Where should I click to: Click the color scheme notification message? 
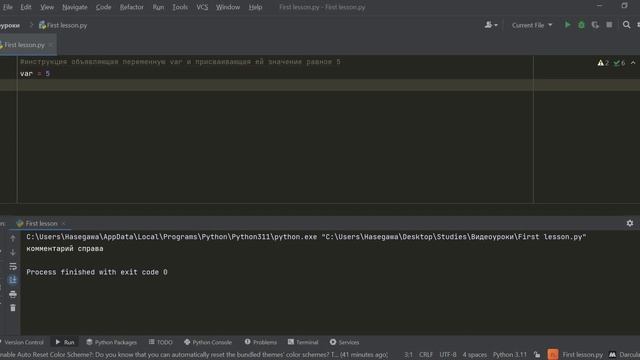point(194,355)
